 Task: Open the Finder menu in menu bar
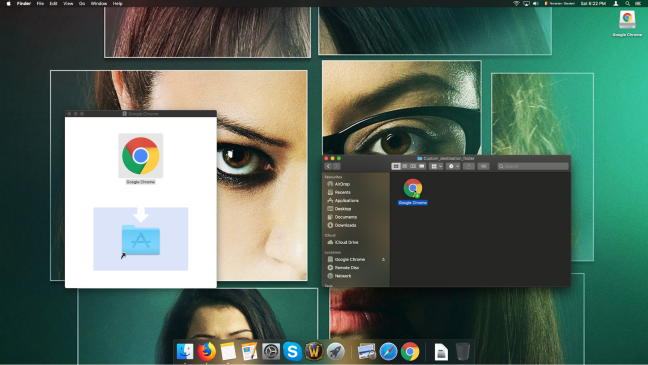[24, 3]
